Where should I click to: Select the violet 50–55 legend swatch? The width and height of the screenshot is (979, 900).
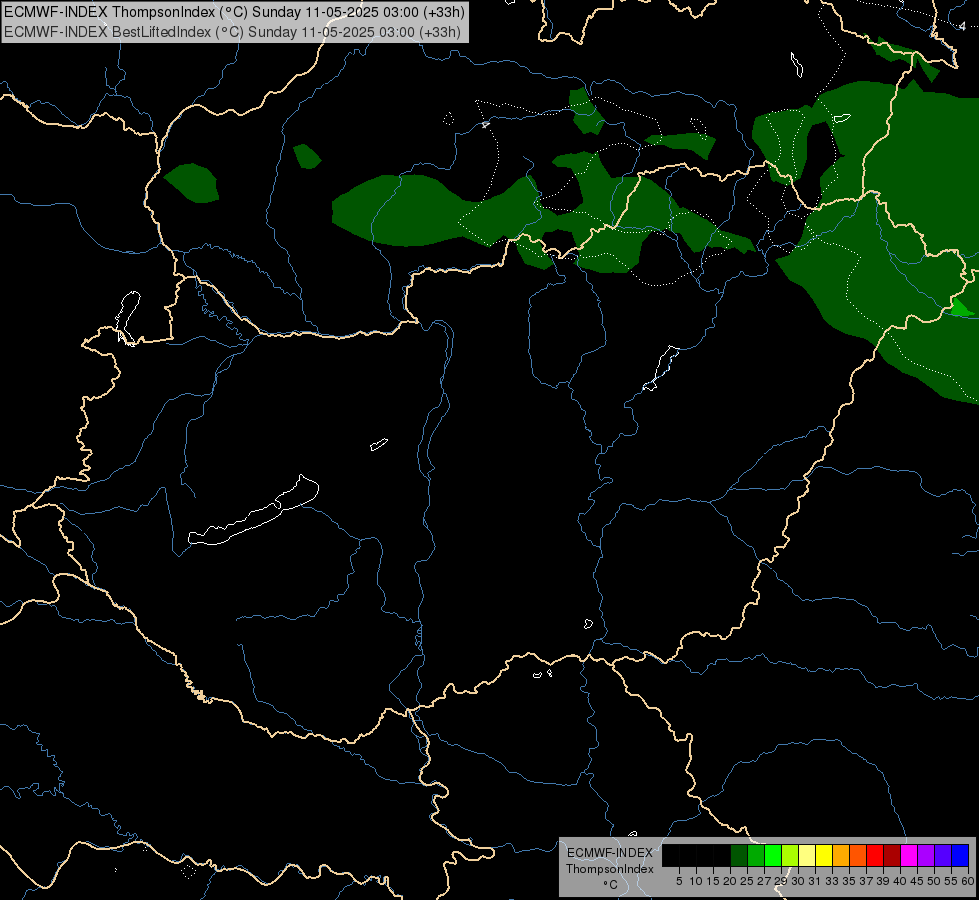click(x=943, y=855)
